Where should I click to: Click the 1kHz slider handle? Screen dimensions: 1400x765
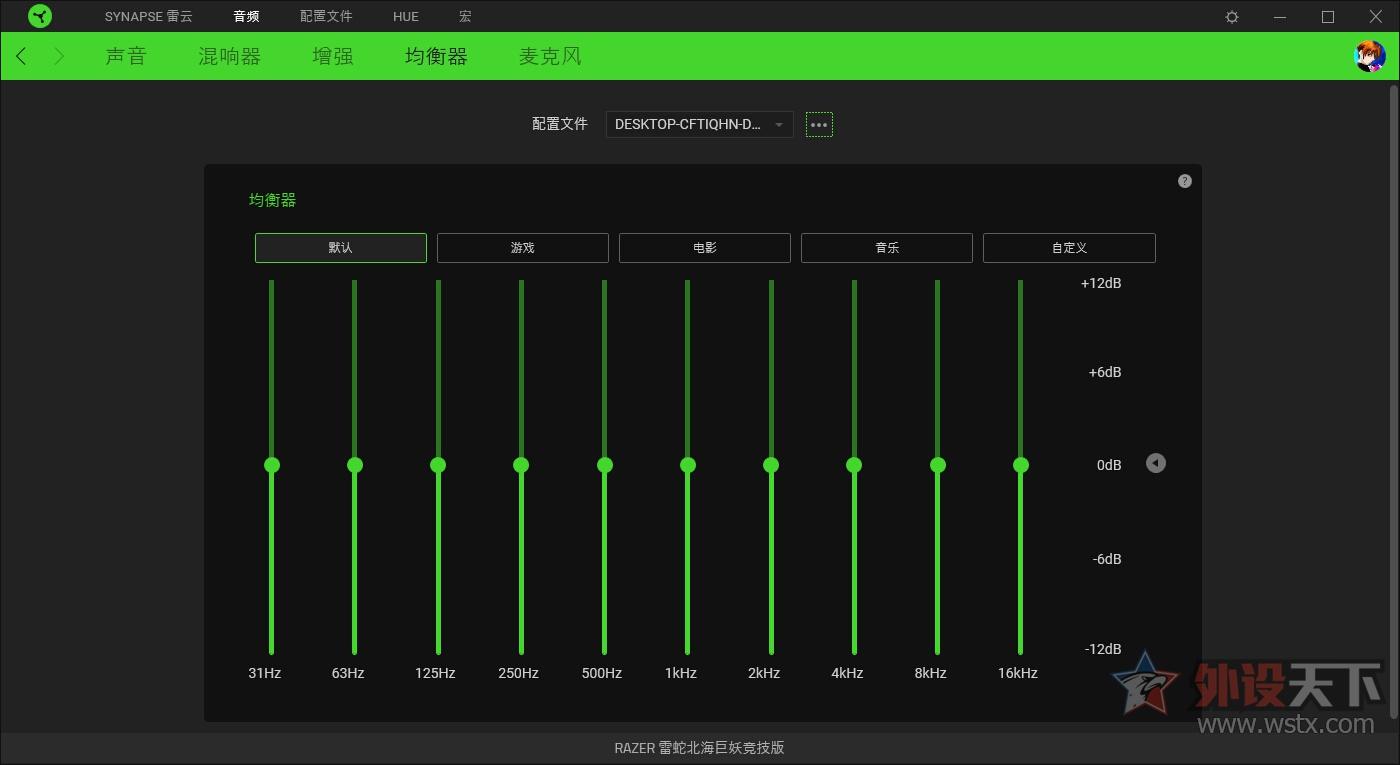[687, 465]
